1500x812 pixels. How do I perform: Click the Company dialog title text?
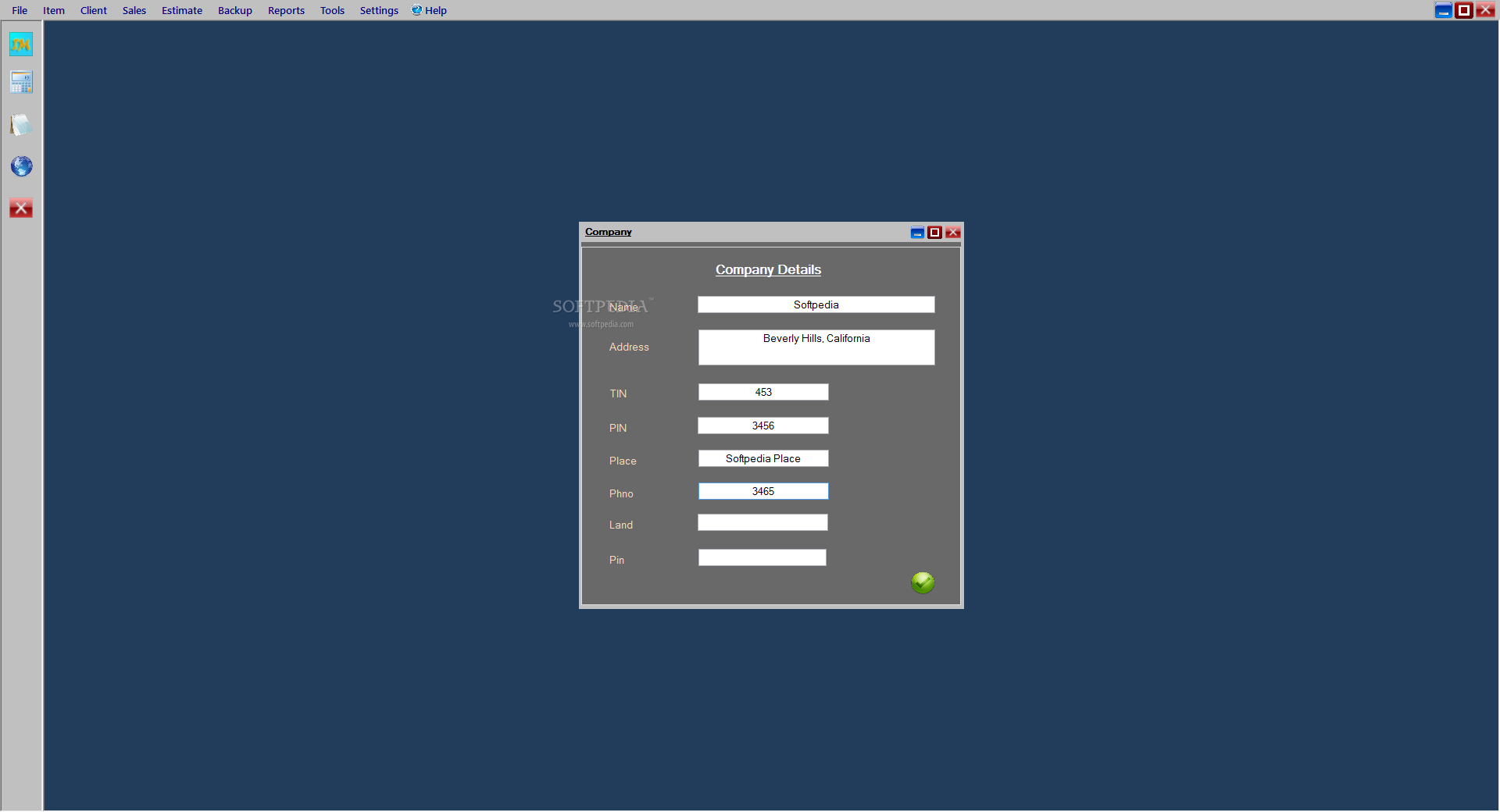609,232
